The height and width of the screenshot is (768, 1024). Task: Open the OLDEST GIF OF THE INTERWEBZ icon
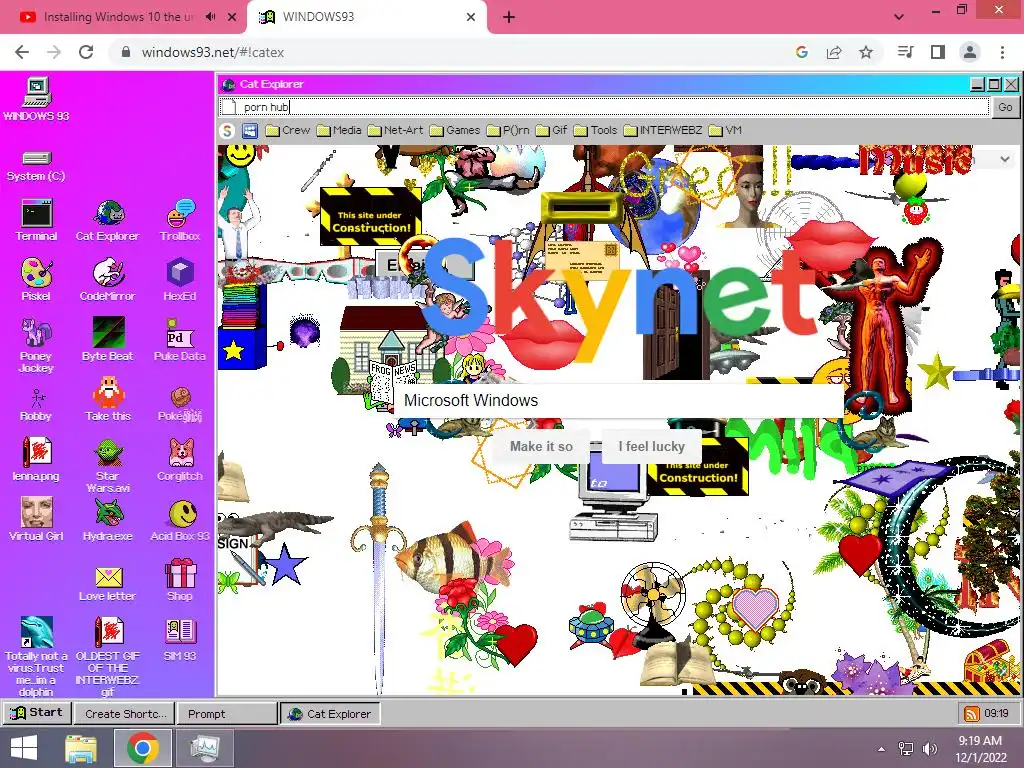(108, 656)
